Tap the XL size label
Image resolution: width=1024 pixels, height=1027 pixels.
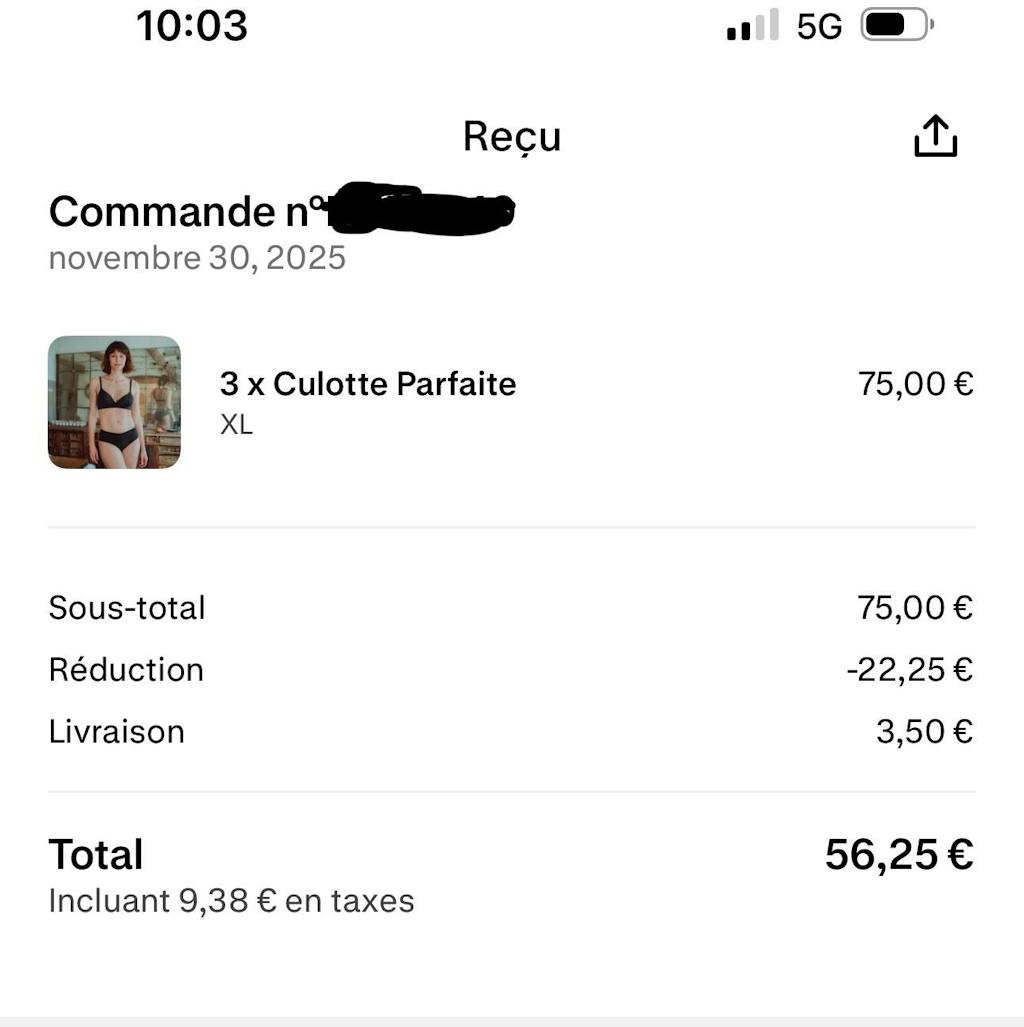[x=236, y=424]
